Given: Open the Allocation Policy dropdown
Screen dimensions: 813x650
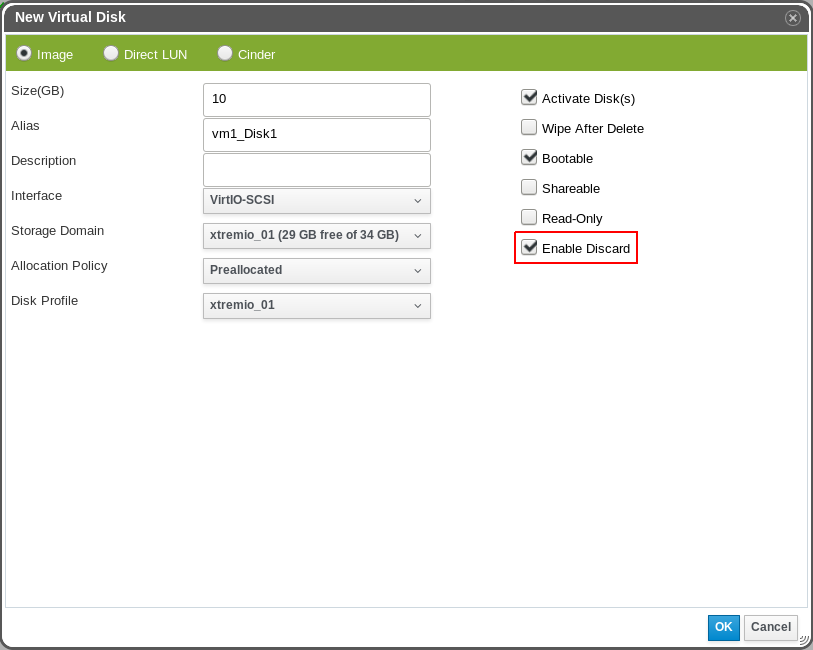Looking at the screenshot, I should (x=316, y=271).
